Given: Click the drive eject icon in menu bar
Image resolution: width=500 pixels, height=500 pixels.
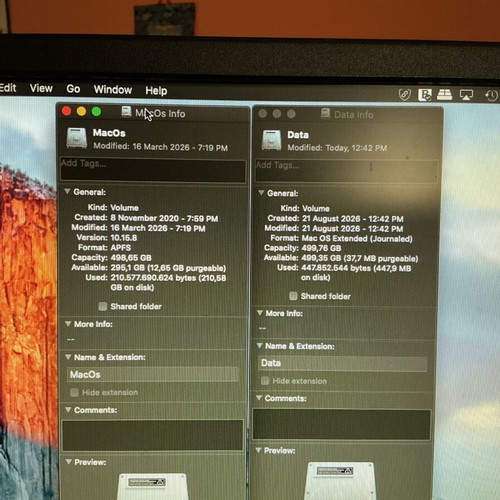Looking at the screenshot, I should click(x=444, y=95).
